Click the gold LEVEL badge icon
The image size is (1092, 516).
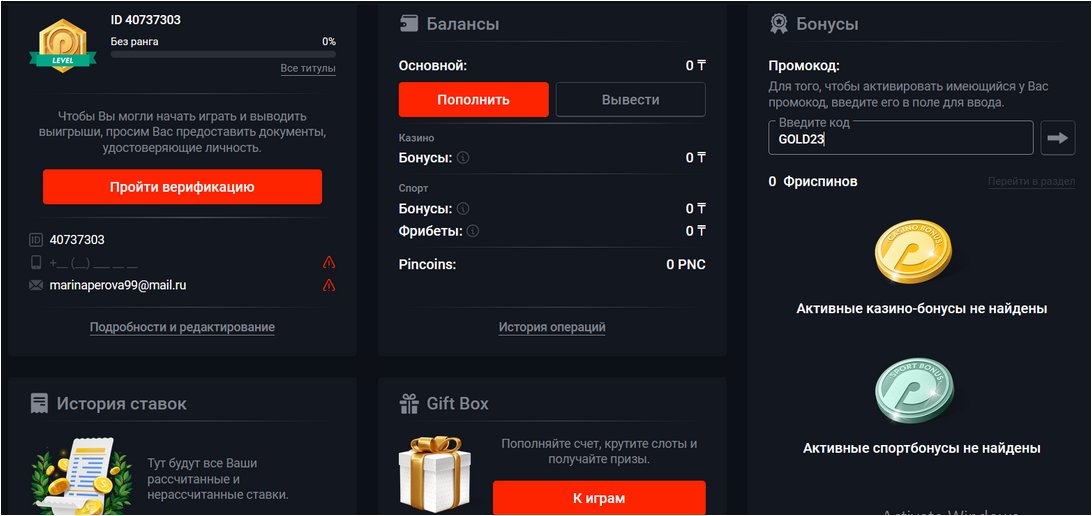pos(63,44)
